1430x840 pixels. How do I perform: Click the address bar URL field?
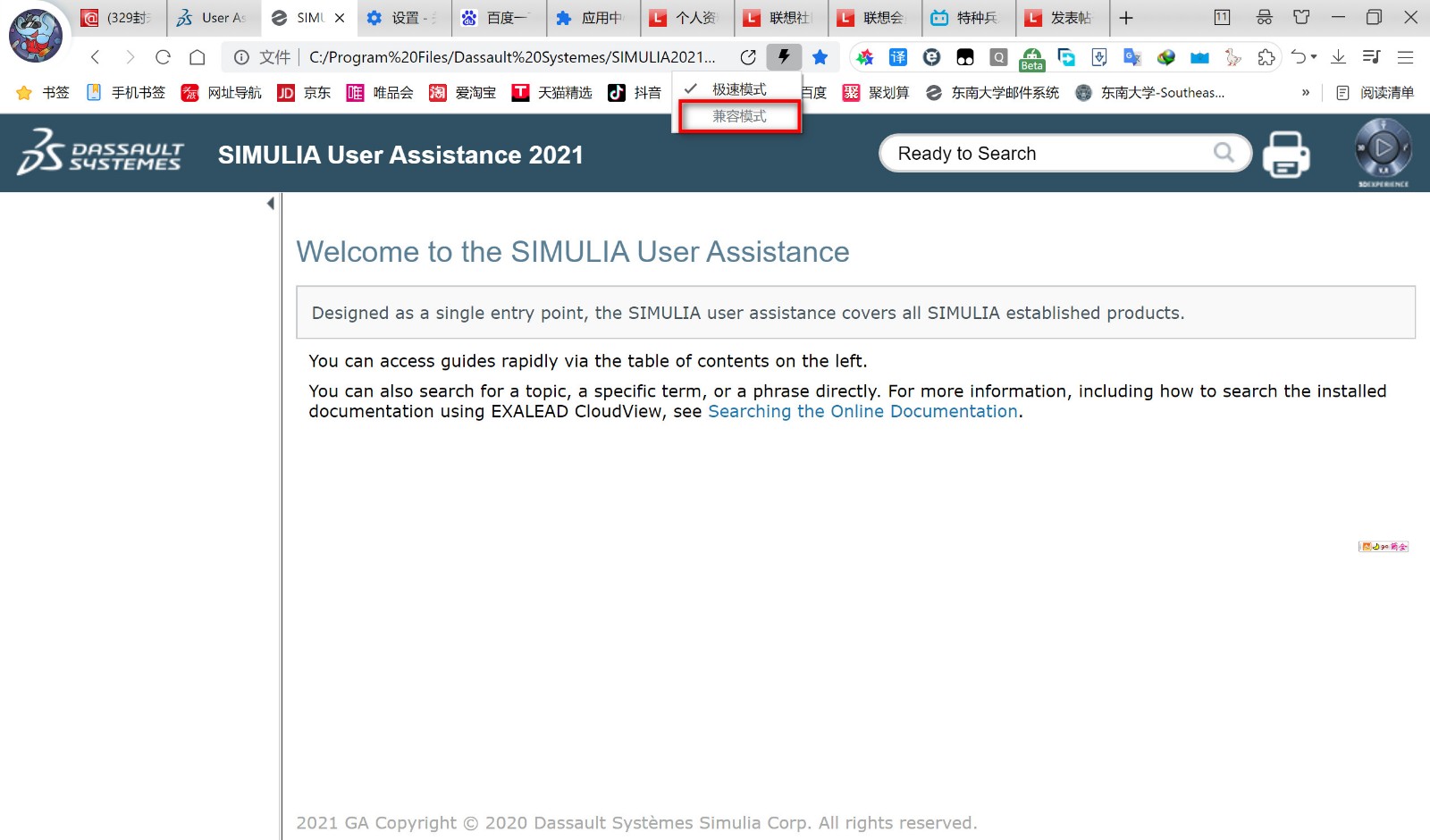tap(512, 57)
